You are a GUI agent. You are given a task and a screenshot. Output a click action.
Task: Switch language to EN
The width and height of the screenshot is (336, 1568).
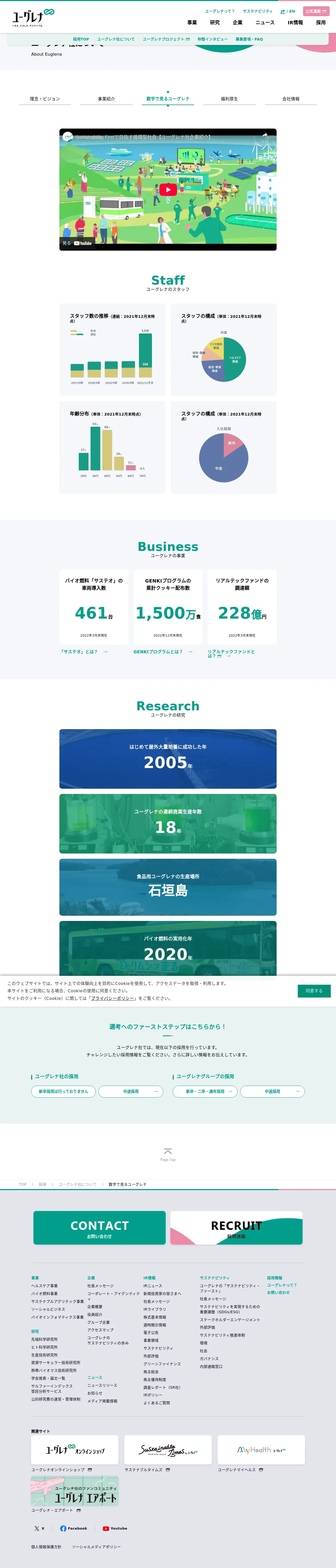coord(292,11)
